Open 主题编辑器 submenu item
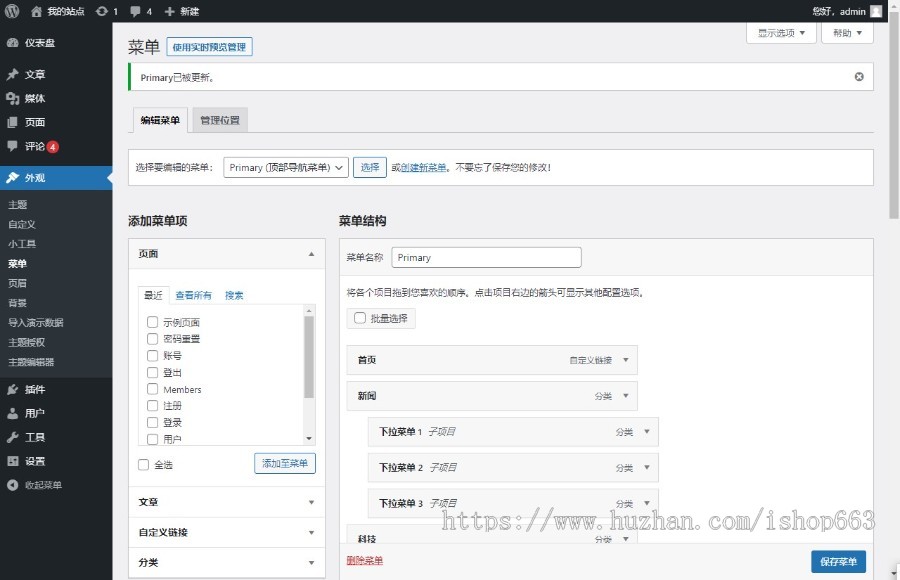Screen dimensions: 900x580 (31, 362)
